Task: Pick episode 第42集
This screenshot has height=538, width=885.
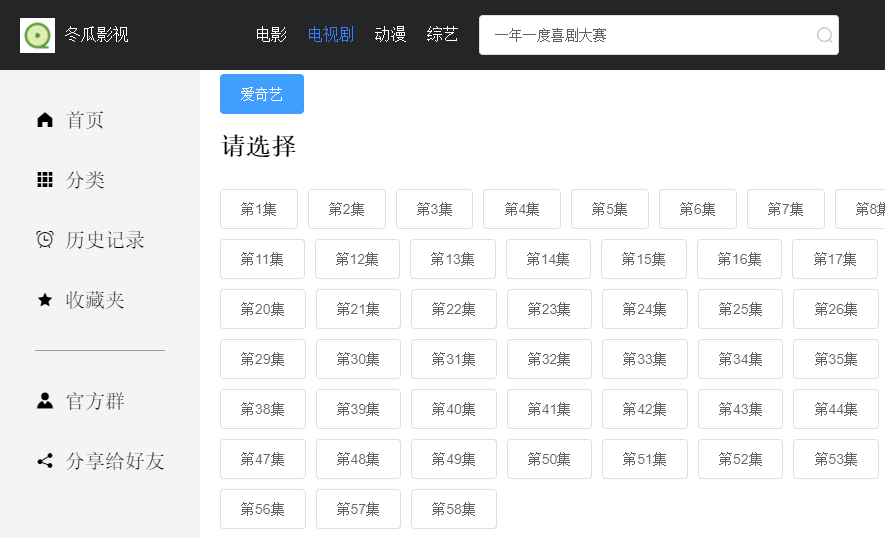Action: pos(644,409)
